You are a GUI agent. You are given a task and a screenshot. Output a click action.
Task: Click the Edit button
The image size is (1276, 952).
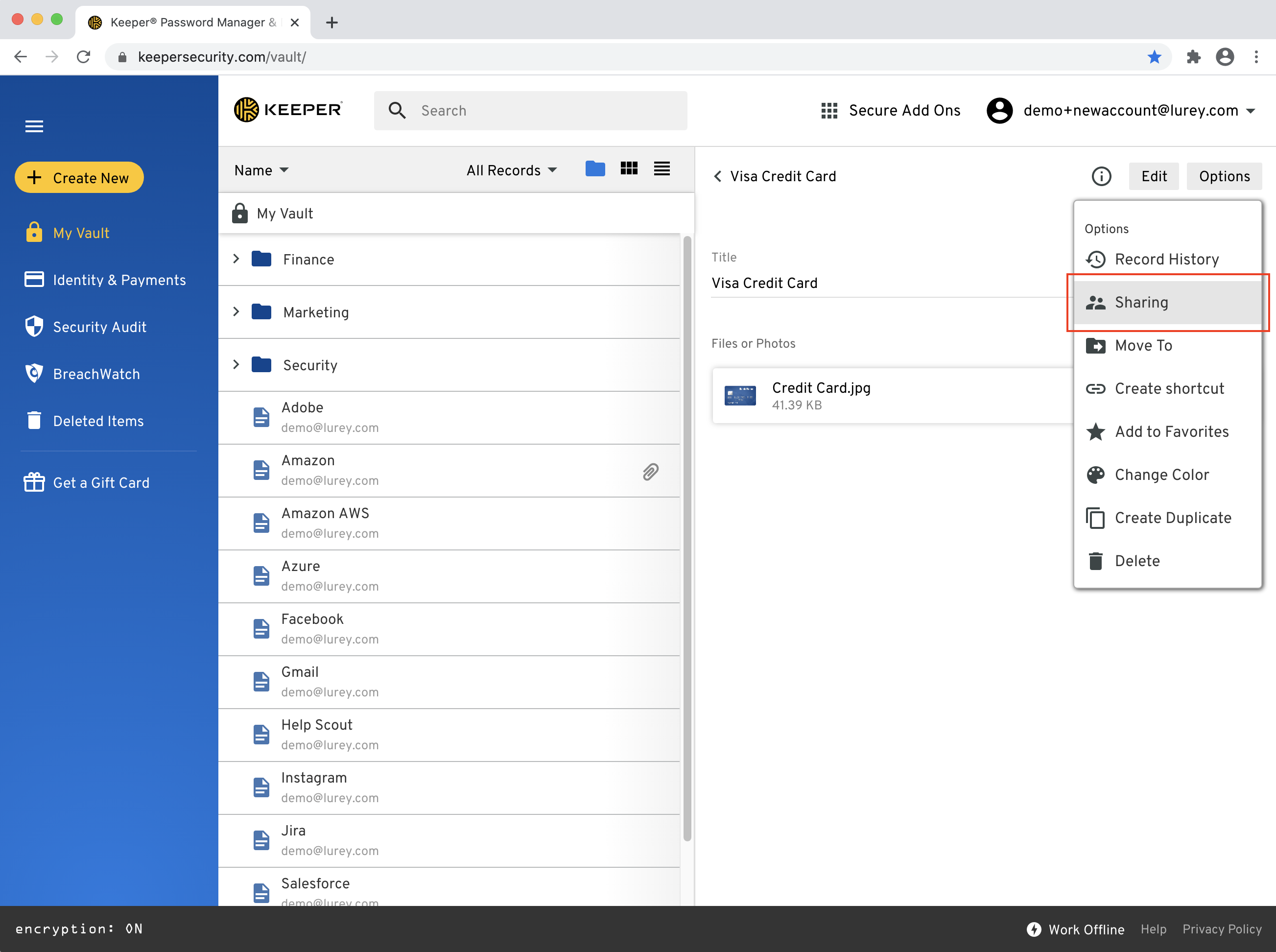(1154, 176)
